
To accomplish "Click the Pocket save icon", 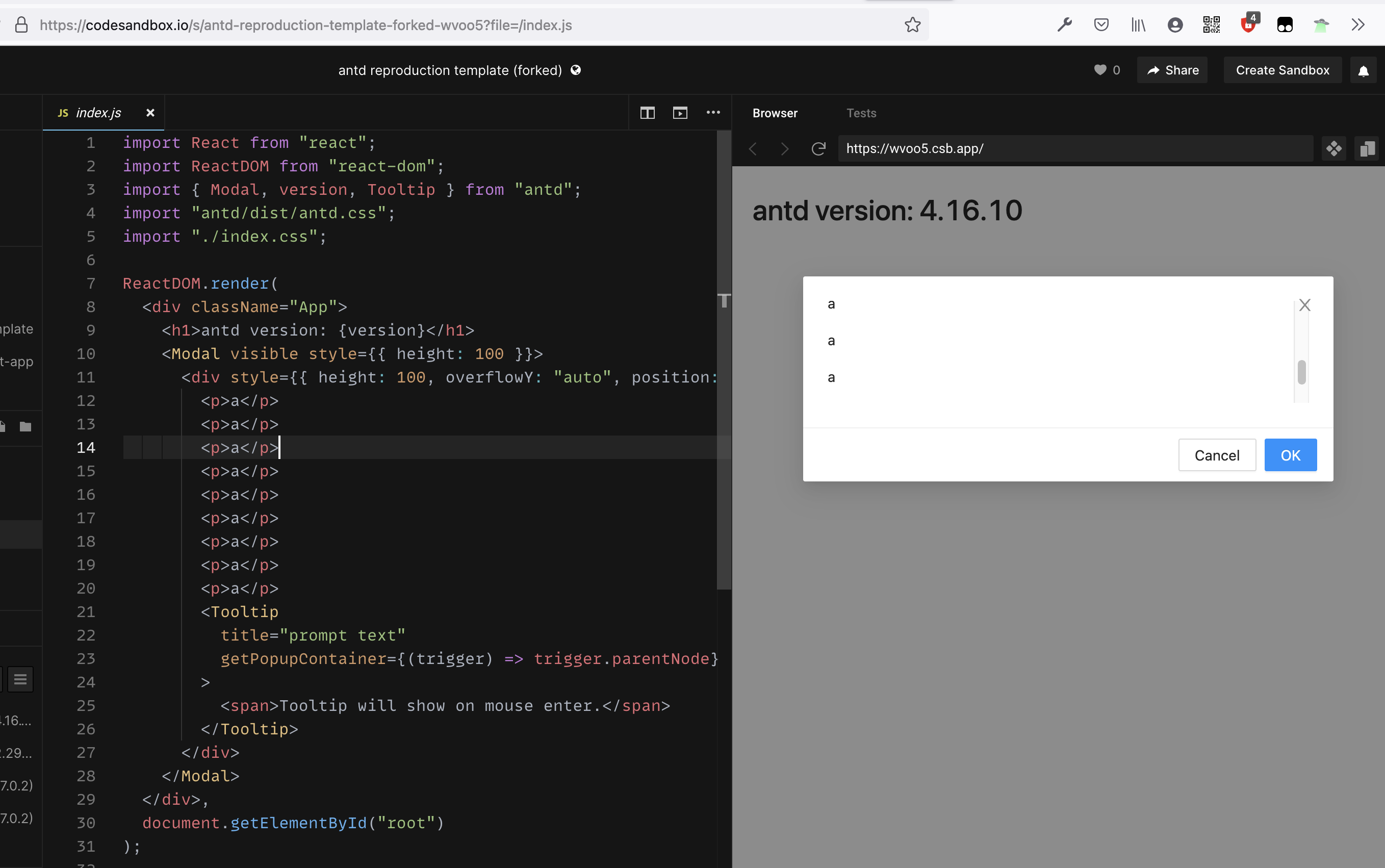I will (x=1101, y=24).
